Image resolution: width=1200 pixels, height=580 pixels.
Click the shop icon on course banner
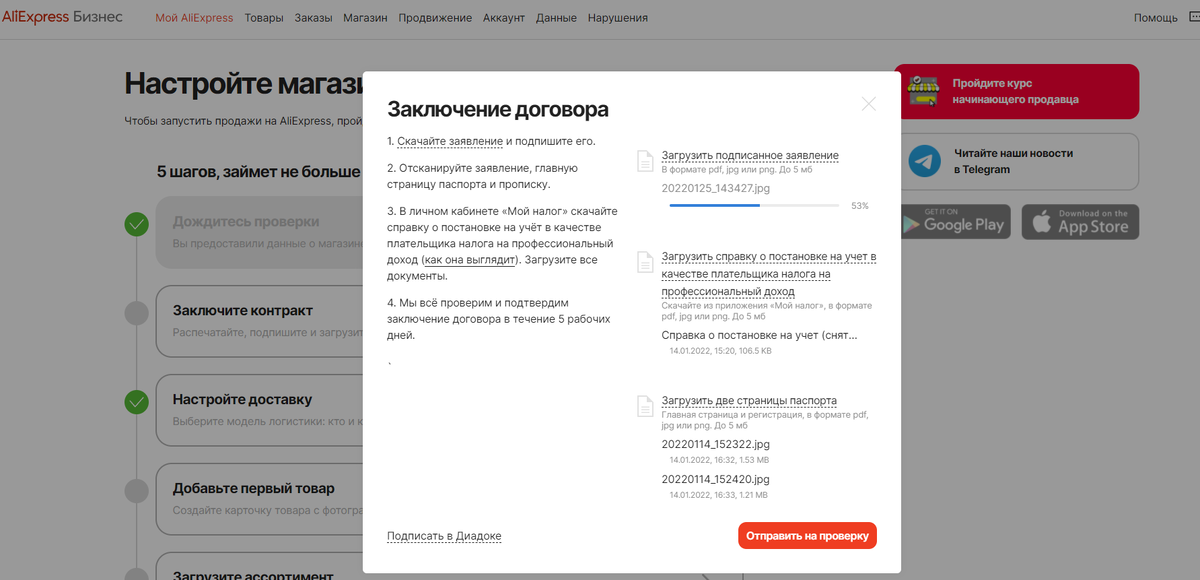pos(924,92)
